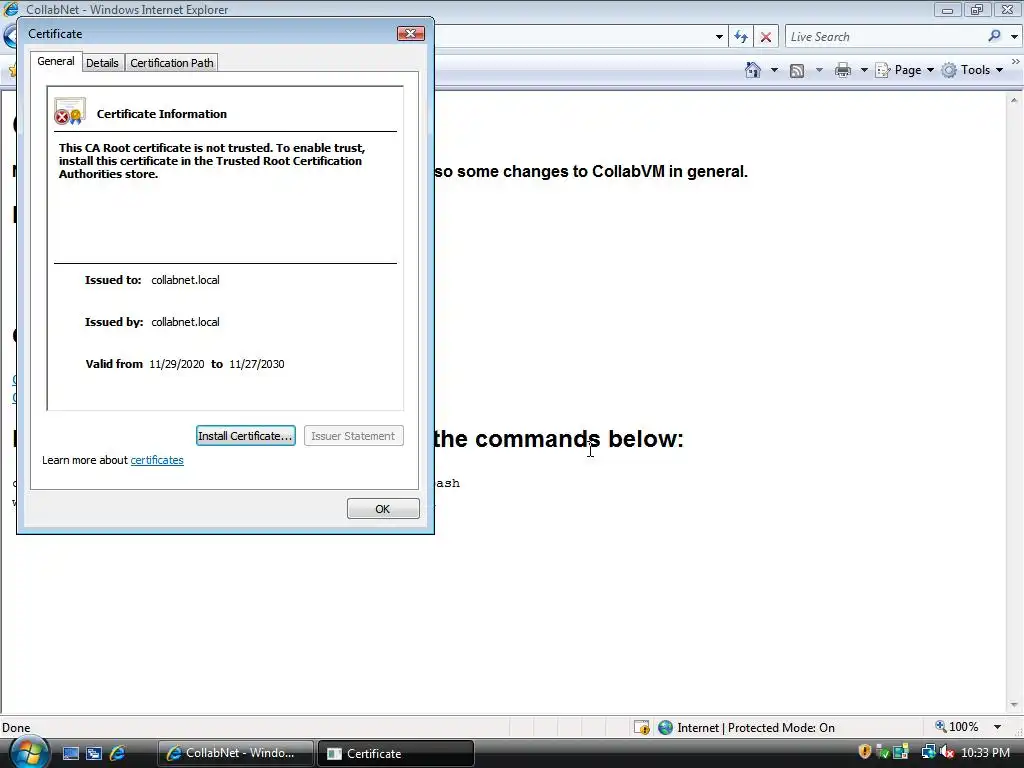This screenshot has height=768, width=1024.
Task: Open the Home button dropdown arrow
Action: click(774, 70)
